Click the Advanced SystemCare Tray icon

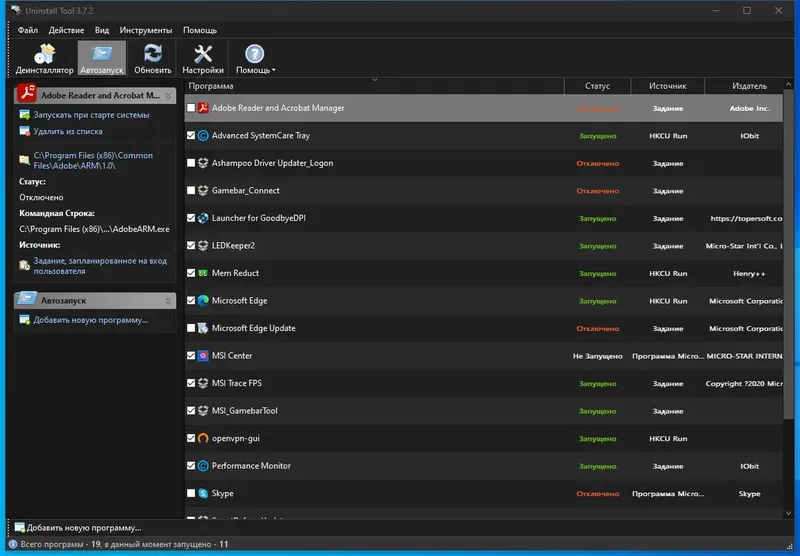coord(203,135)
